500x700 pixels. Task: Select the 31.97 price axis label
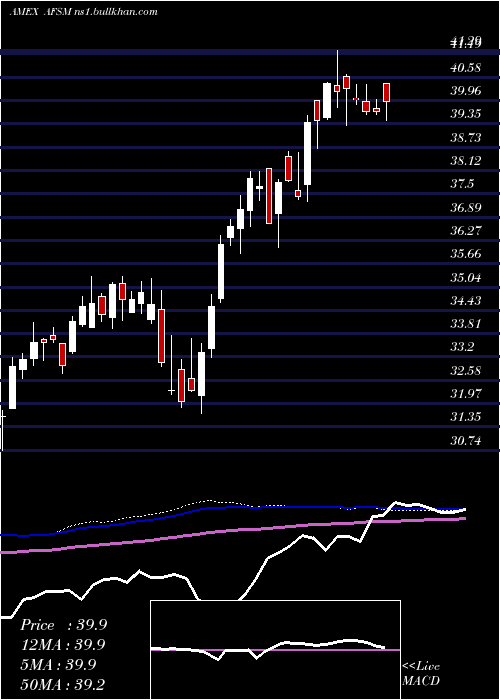click(x=466, y=394)
